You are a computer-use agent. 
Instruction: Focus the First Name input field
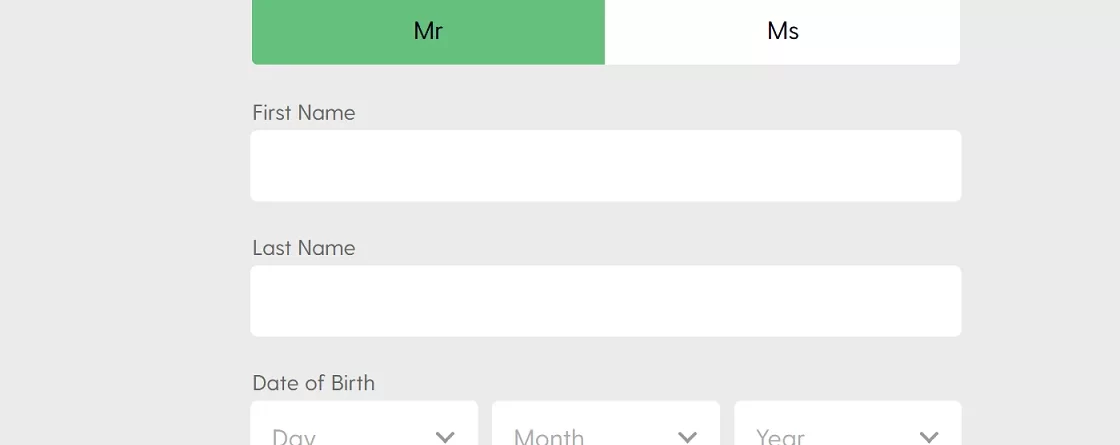[606, 166]
